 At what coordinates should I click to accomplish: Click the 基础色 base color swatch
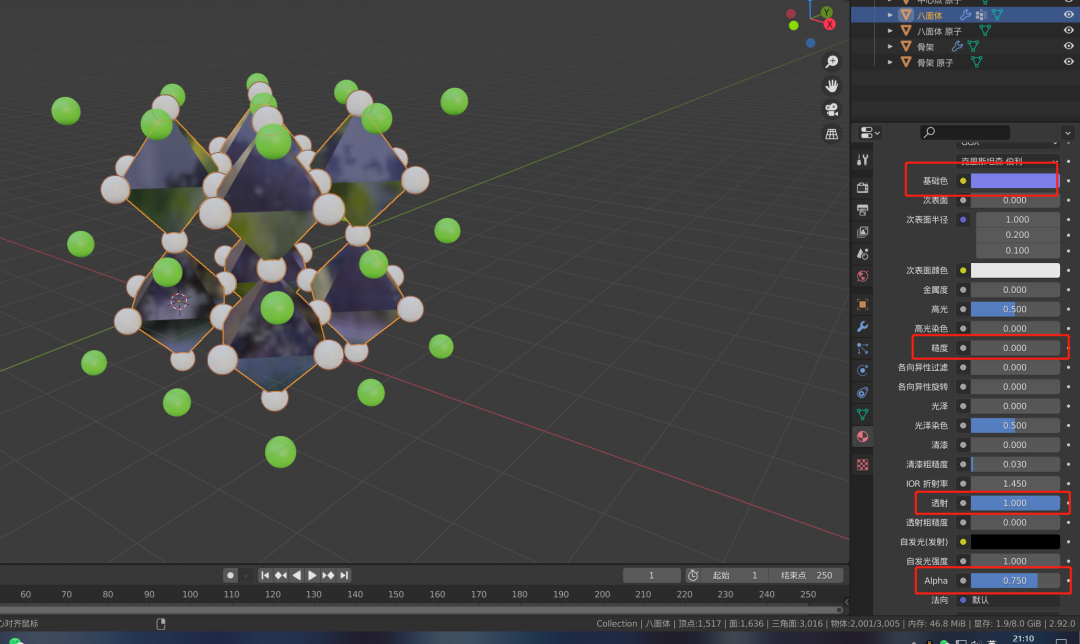(1015, 181)
